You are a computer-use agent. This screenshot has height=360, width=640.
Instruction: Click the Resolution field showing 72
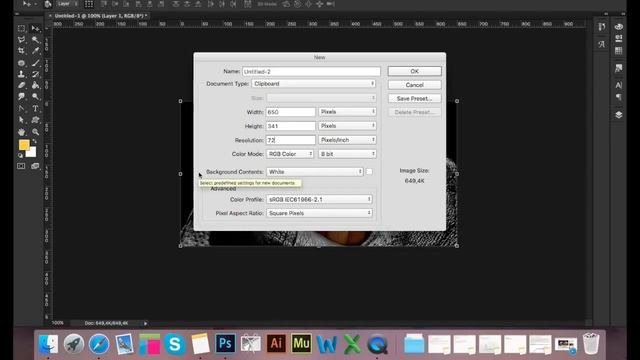(291, 140)
